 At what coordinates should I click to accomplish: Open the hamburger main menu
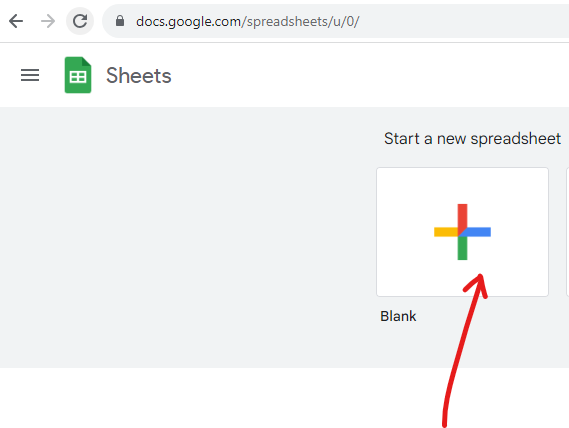[30, 75]
